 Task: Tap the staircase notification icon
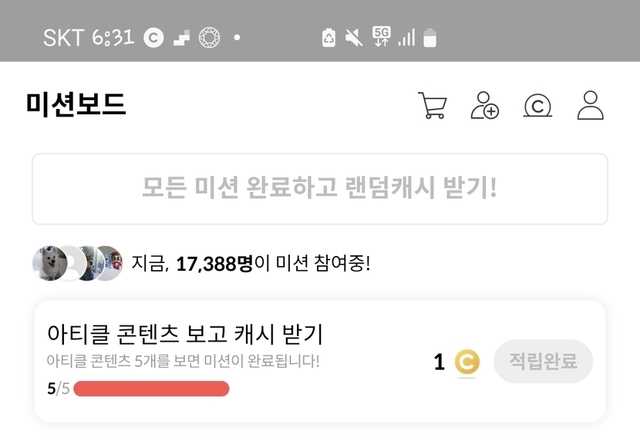click(182, 38)
